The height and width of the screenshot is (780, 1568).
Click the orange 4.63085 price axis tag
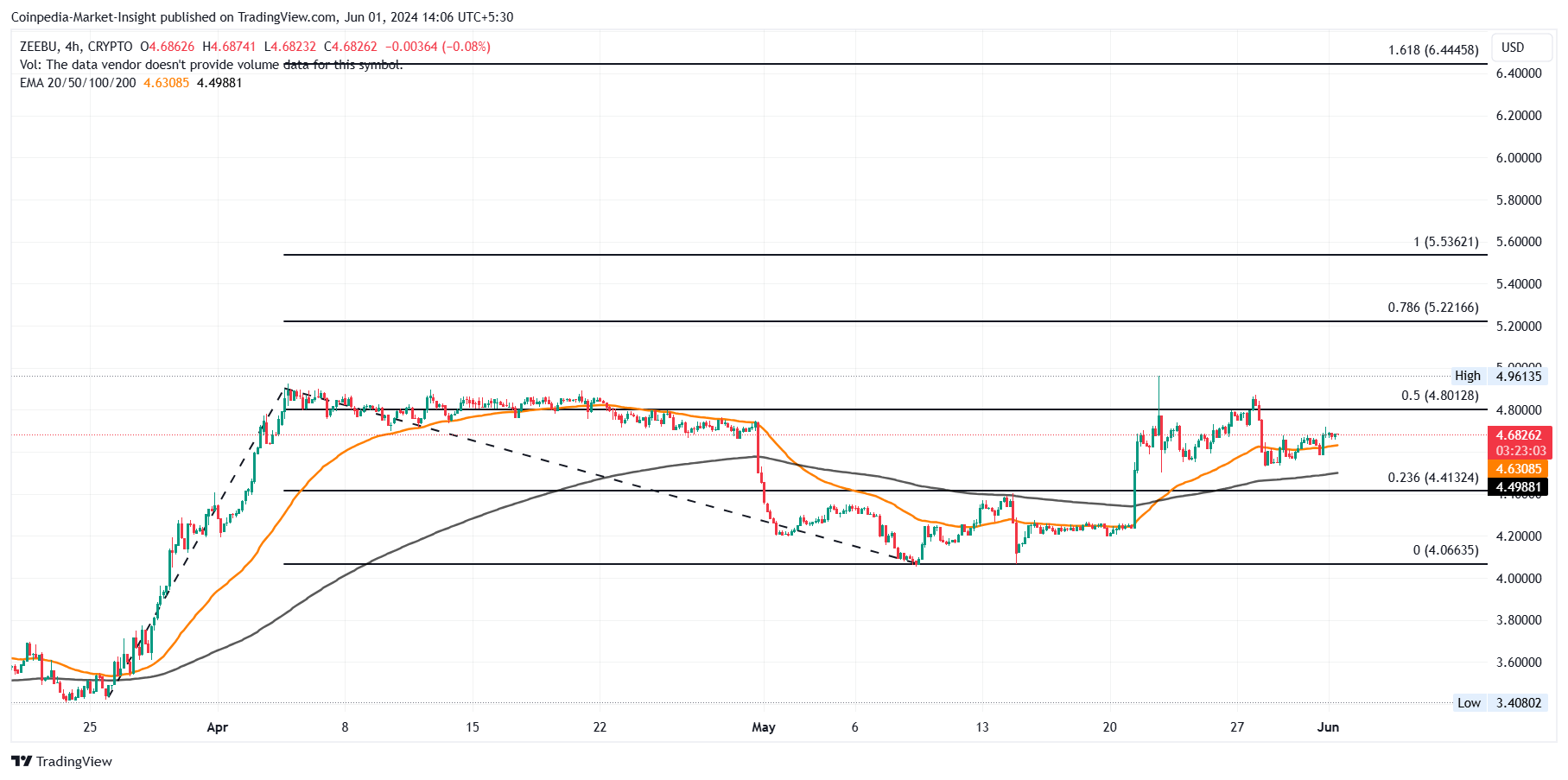point(1519,470)
